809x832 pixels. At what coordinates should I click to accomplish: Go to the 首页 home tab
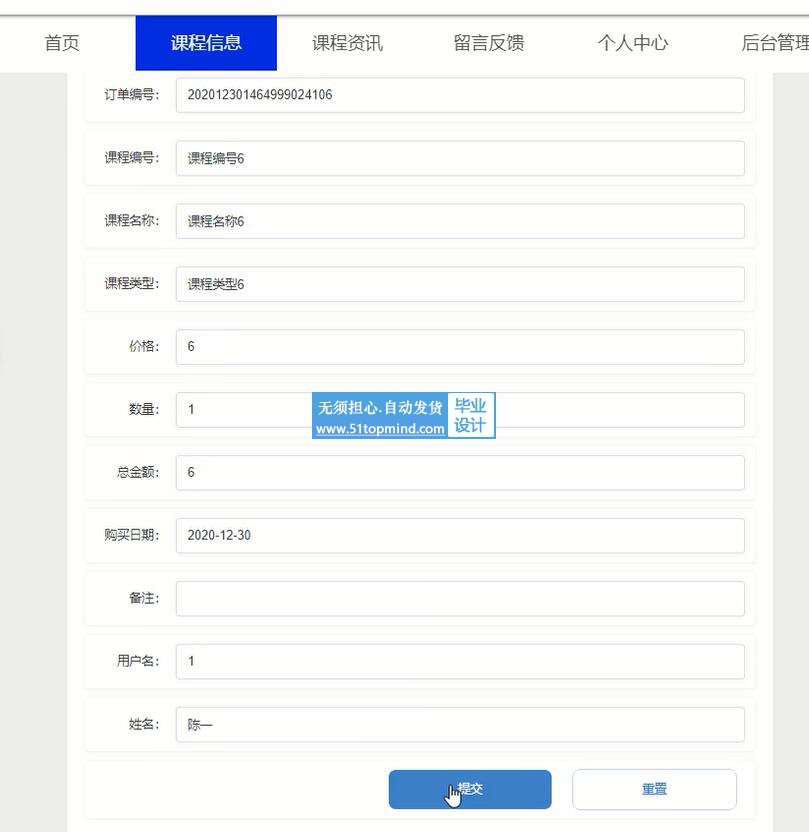[x=62, y=43]
